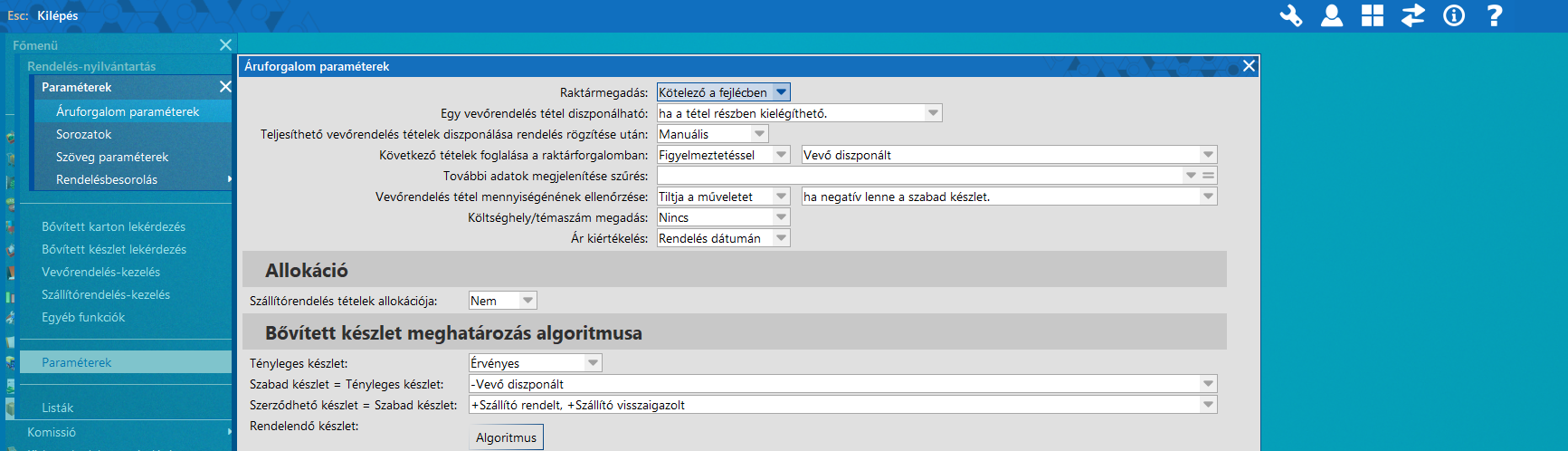Close the Áruforgalom paraméterek window
The width and height of the screenshot is (1568, 451).
pyautogui.click(x=1249, y=66)
